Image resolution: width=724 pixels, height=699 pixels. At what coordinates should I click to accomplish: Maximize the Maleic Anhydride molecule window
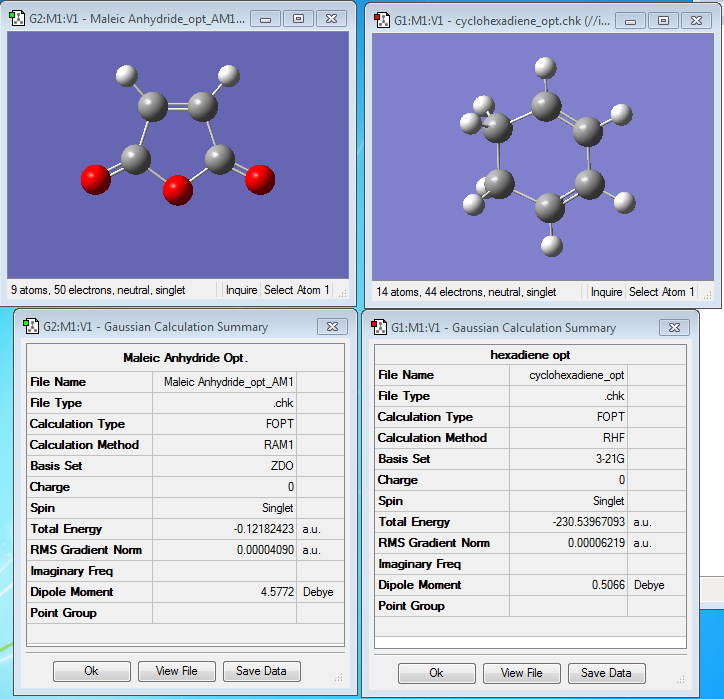298,19
